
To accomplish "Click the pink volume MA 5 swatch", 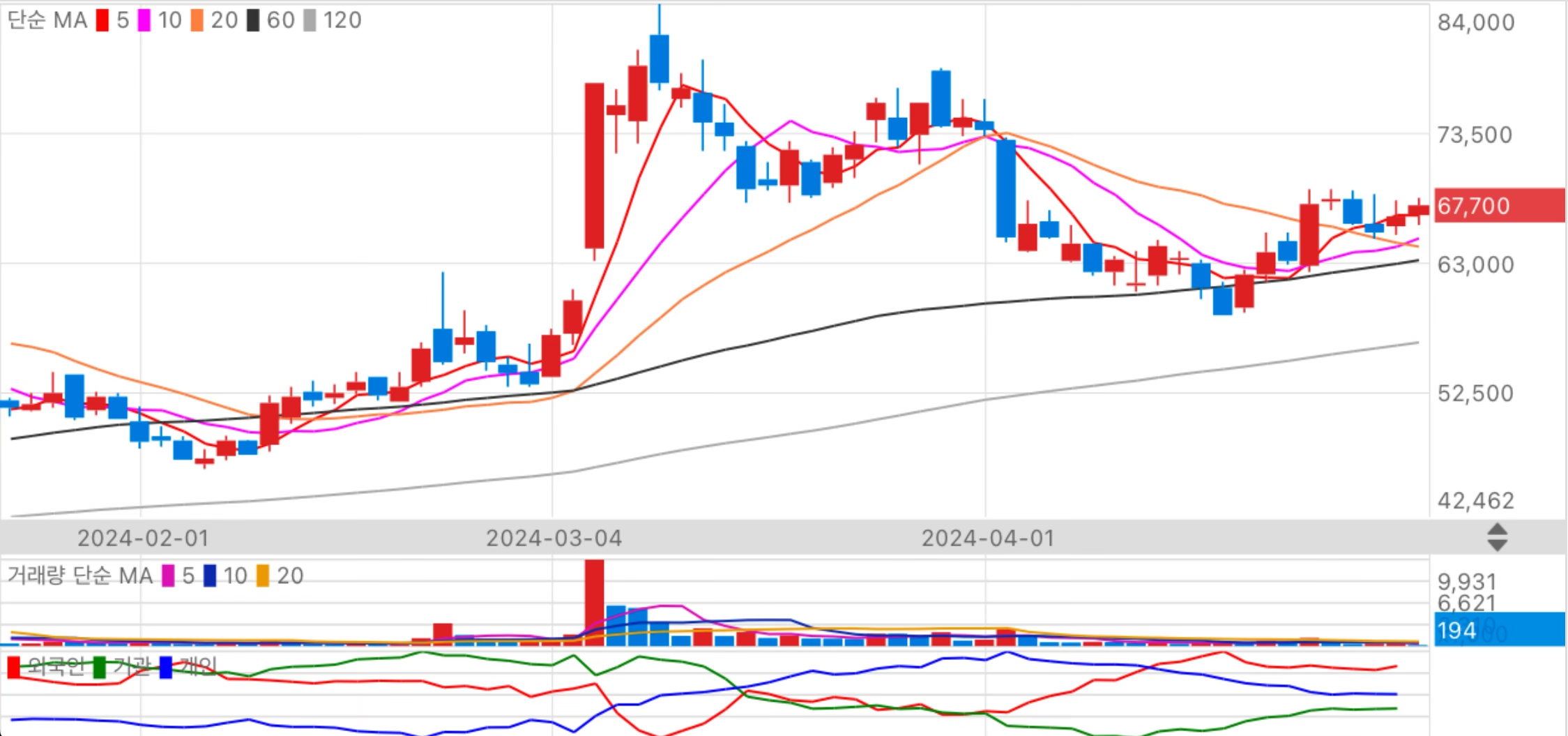I will click(x=168, y=576).
